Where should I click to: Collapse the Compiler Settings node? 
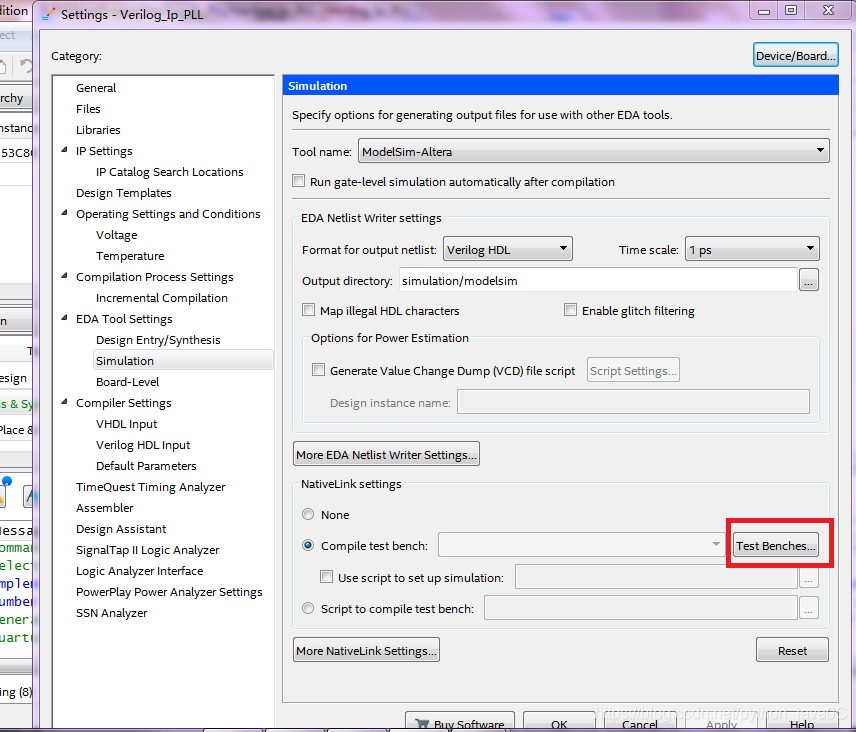click(x=64, y=402)
